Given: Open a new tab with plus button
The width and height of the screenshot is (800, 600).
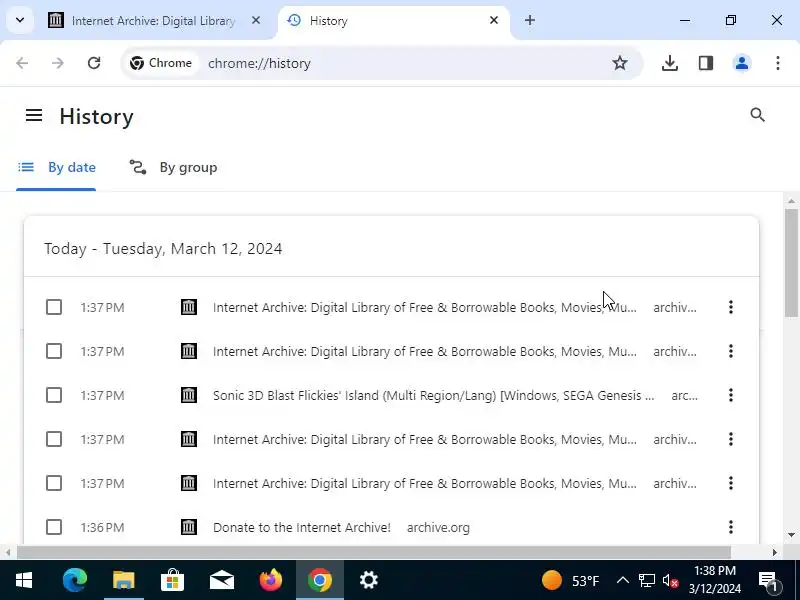Looking at the screenshot, I should (530, 20).
